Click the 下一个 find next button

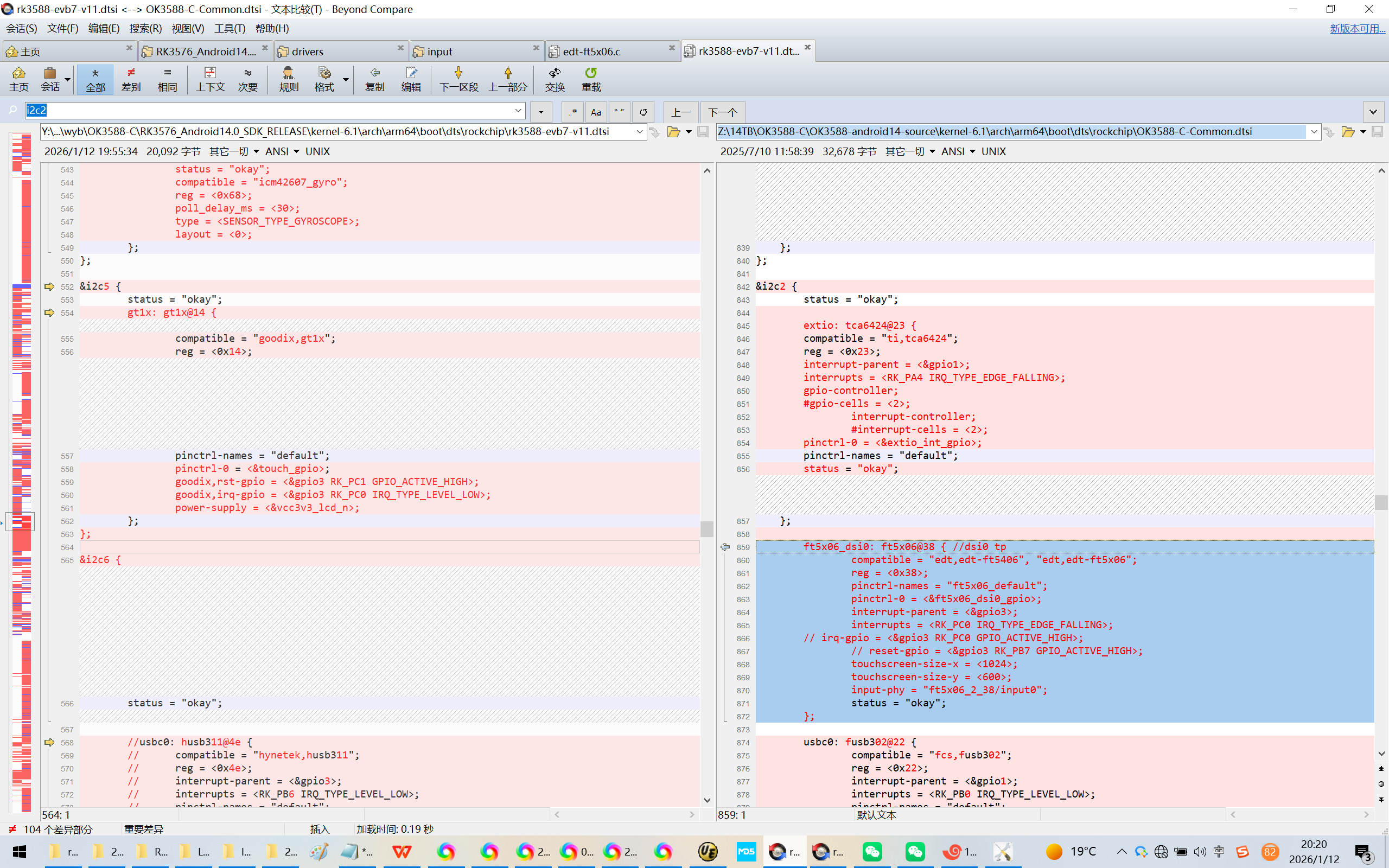tap(722, 112)
